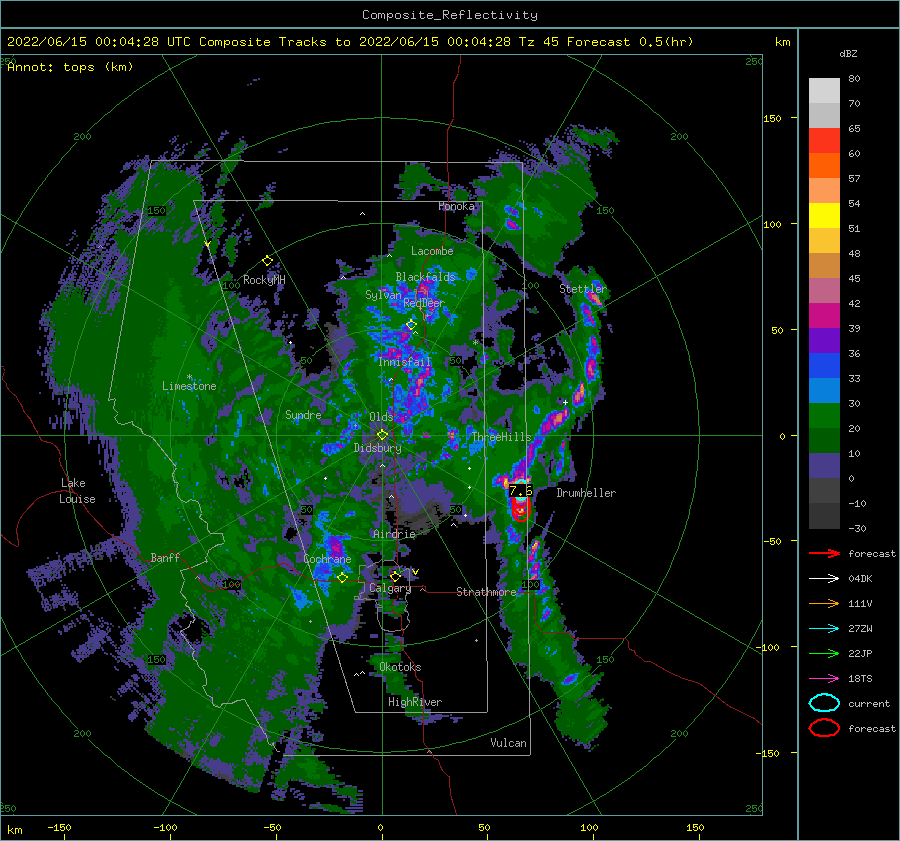Click the Airdrie label
900x841 pixels.
point(394,534)
